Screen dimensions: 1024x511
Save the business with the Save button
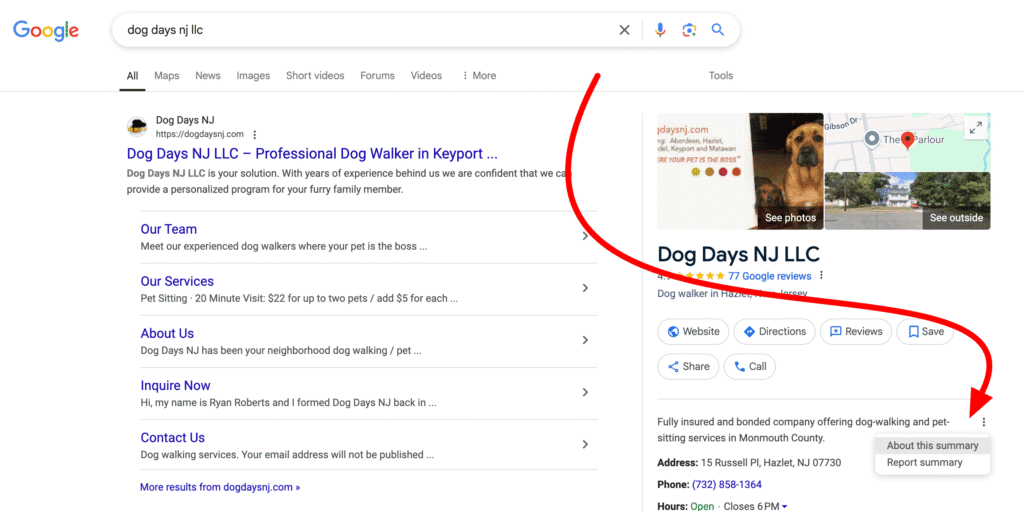pos(925,332)
